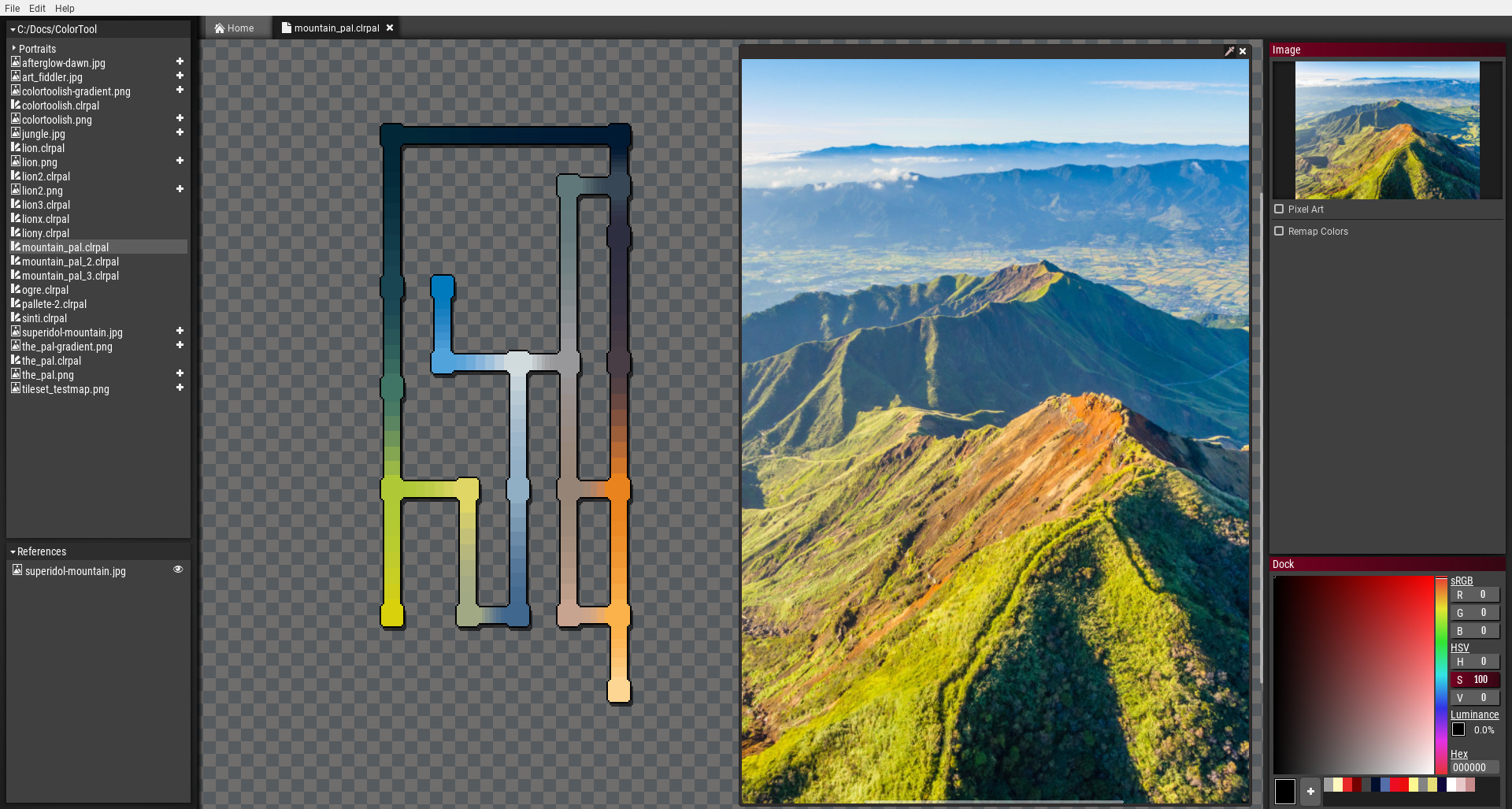The width and height of the screenshot is (1512, 809).
Task: Toggle visibility of superidol-mountain.jpg reference
Action: (x=178, y=569)
